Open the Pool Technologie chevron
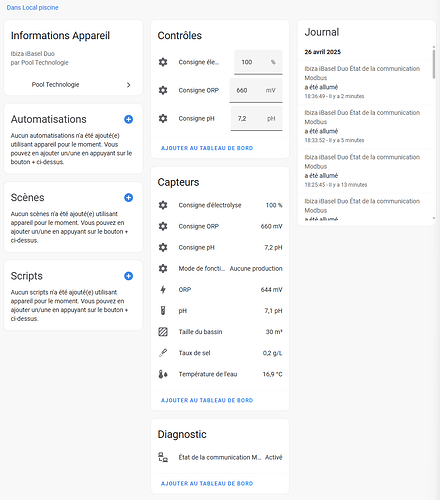Viewport: 440px width, 500px height. (x=129, y=85)
